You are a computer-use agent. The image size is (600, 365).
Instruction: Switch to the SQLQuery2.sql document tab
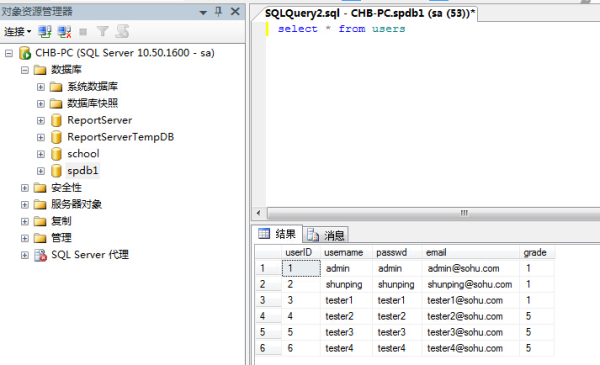370,13
